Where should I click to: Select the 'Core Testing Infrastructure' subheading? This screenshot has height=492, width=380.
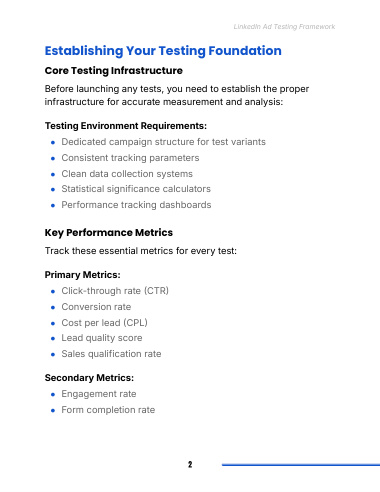[x=114, y=71]
